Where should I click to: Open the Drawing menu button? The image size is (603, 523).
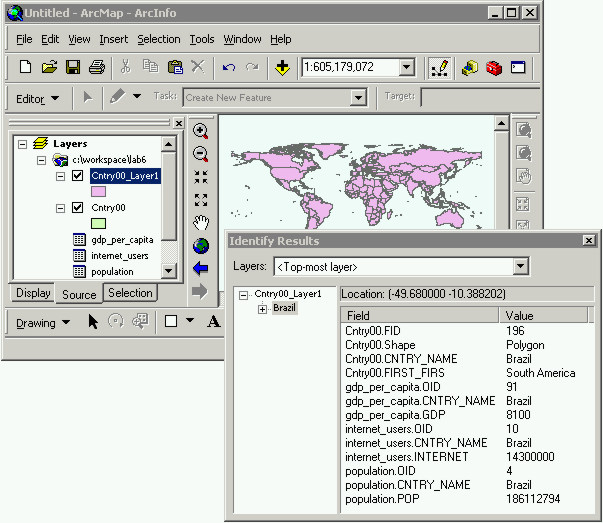(x=43, y=322)
